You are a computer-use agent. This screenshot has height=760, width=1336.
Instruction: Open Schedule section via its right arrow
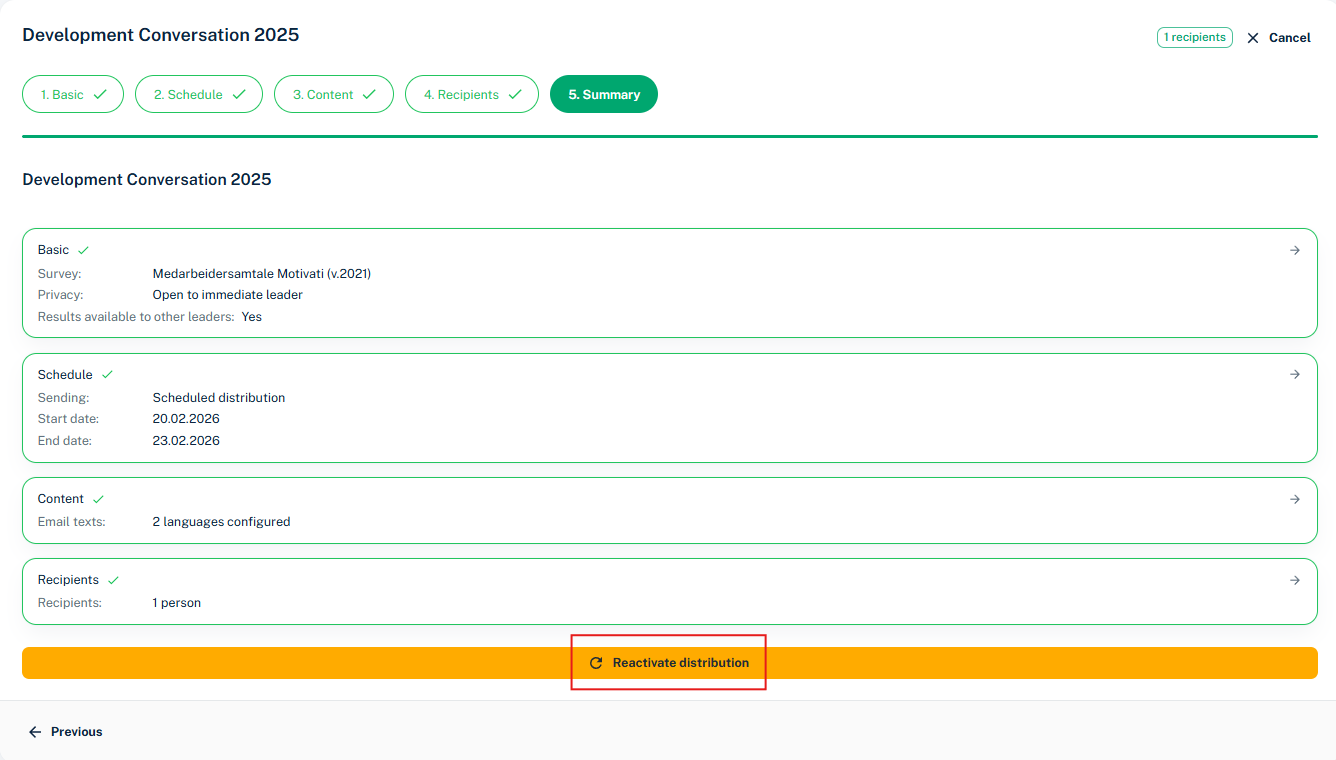pos(1295,374)
